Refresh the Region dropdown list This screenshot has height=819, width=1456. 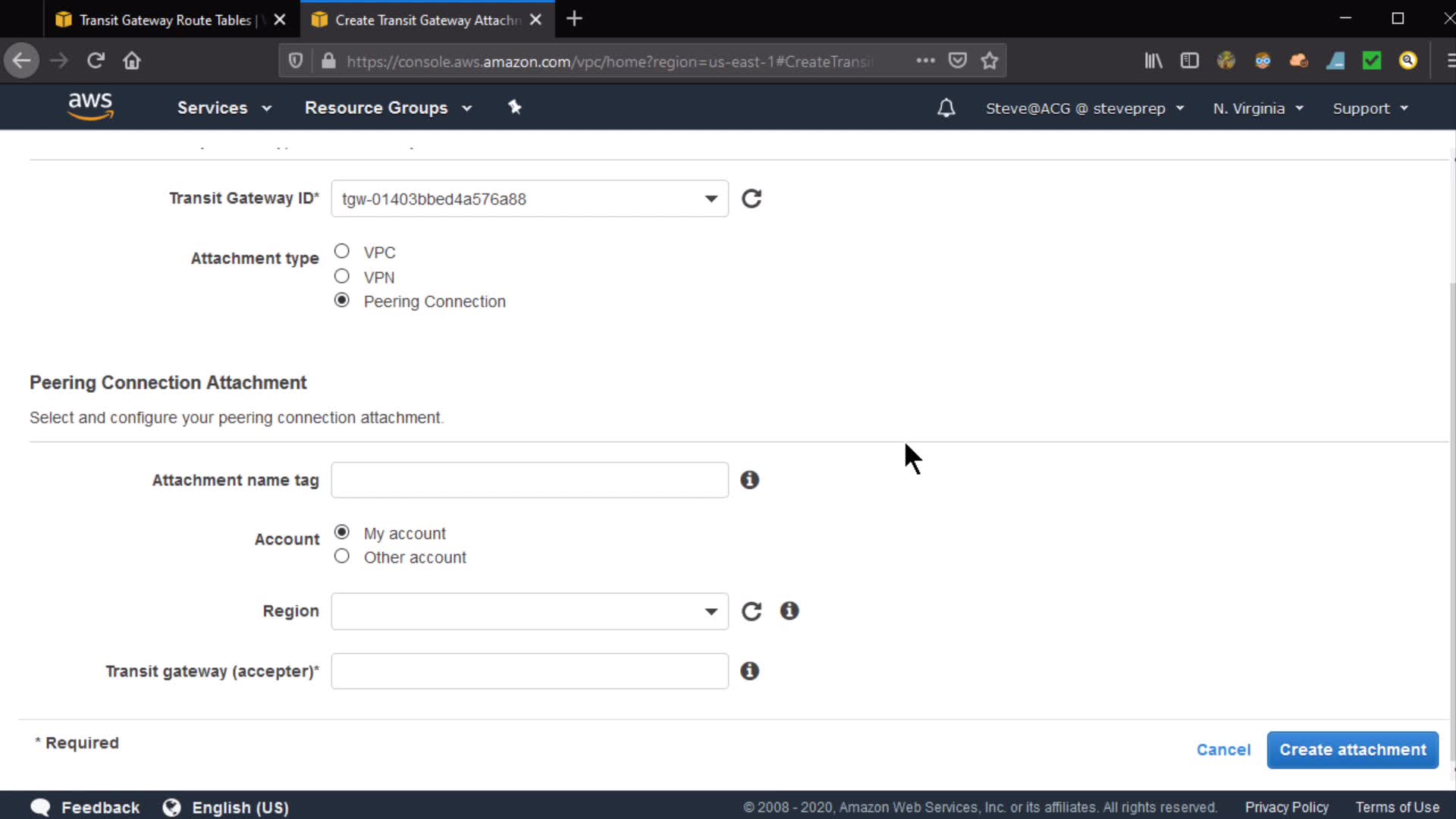[x=751, y=611]
